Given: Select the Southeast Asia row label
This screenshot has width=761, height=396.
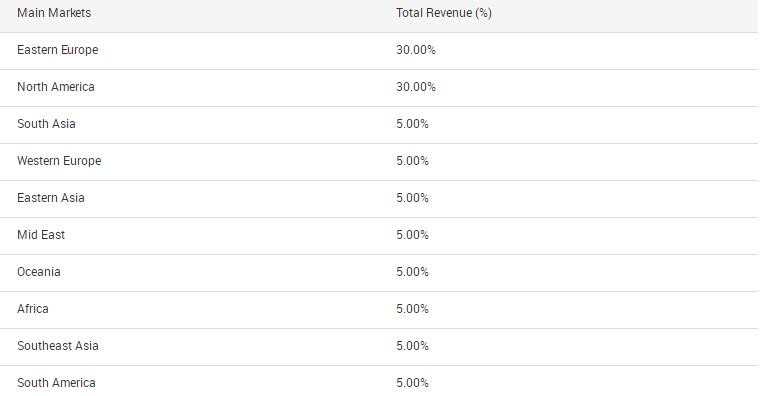Looking at the screenshot, I should point(58,346).
